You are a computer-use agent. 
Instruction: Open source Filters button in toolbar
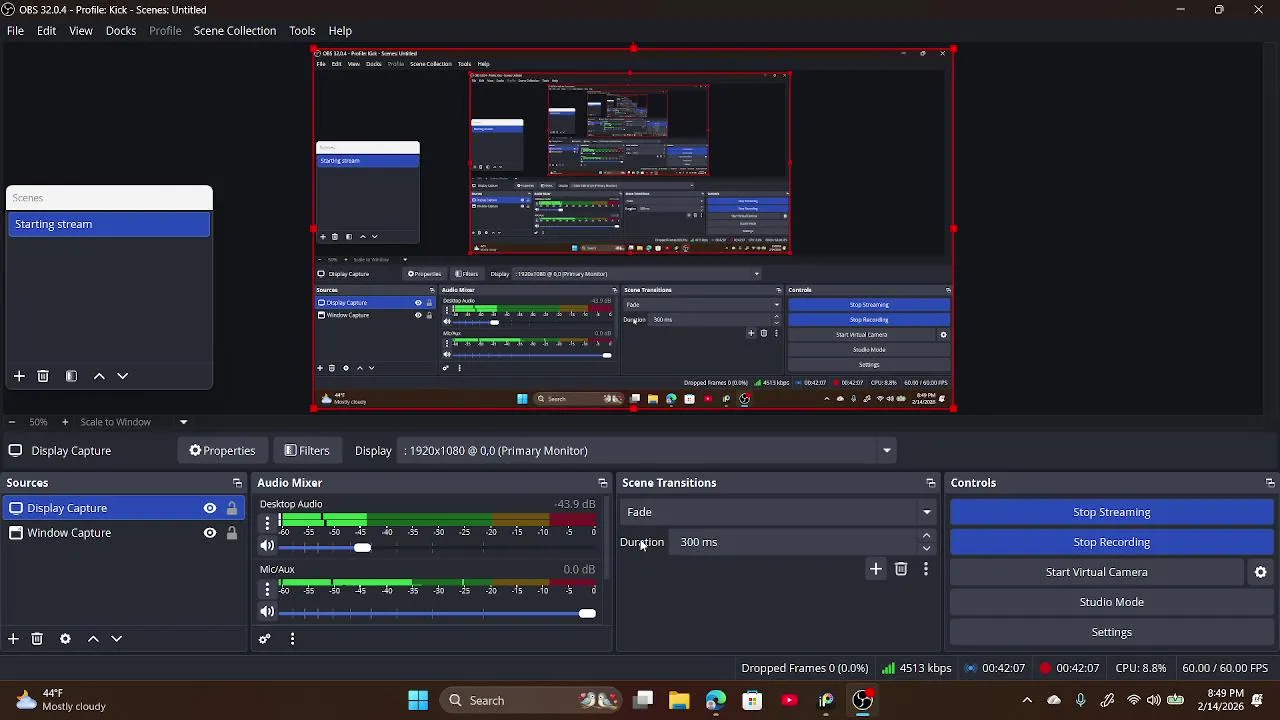coord(306,451)
